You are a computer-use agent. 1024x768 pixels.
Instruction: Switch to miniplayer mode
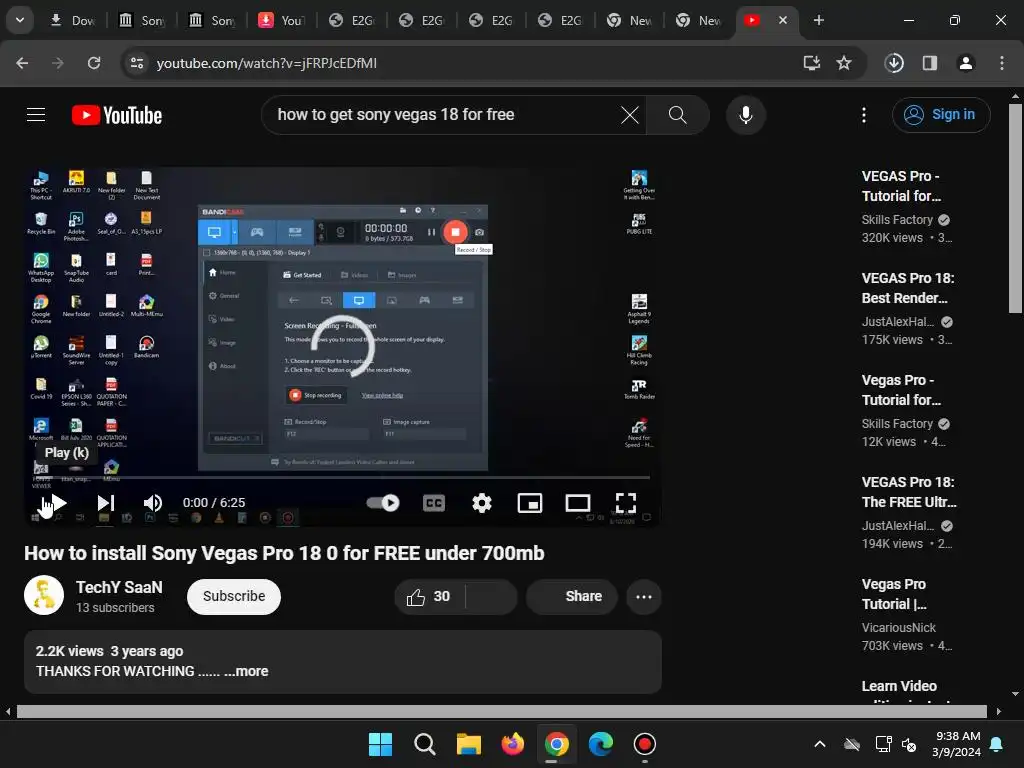[530, 502]
